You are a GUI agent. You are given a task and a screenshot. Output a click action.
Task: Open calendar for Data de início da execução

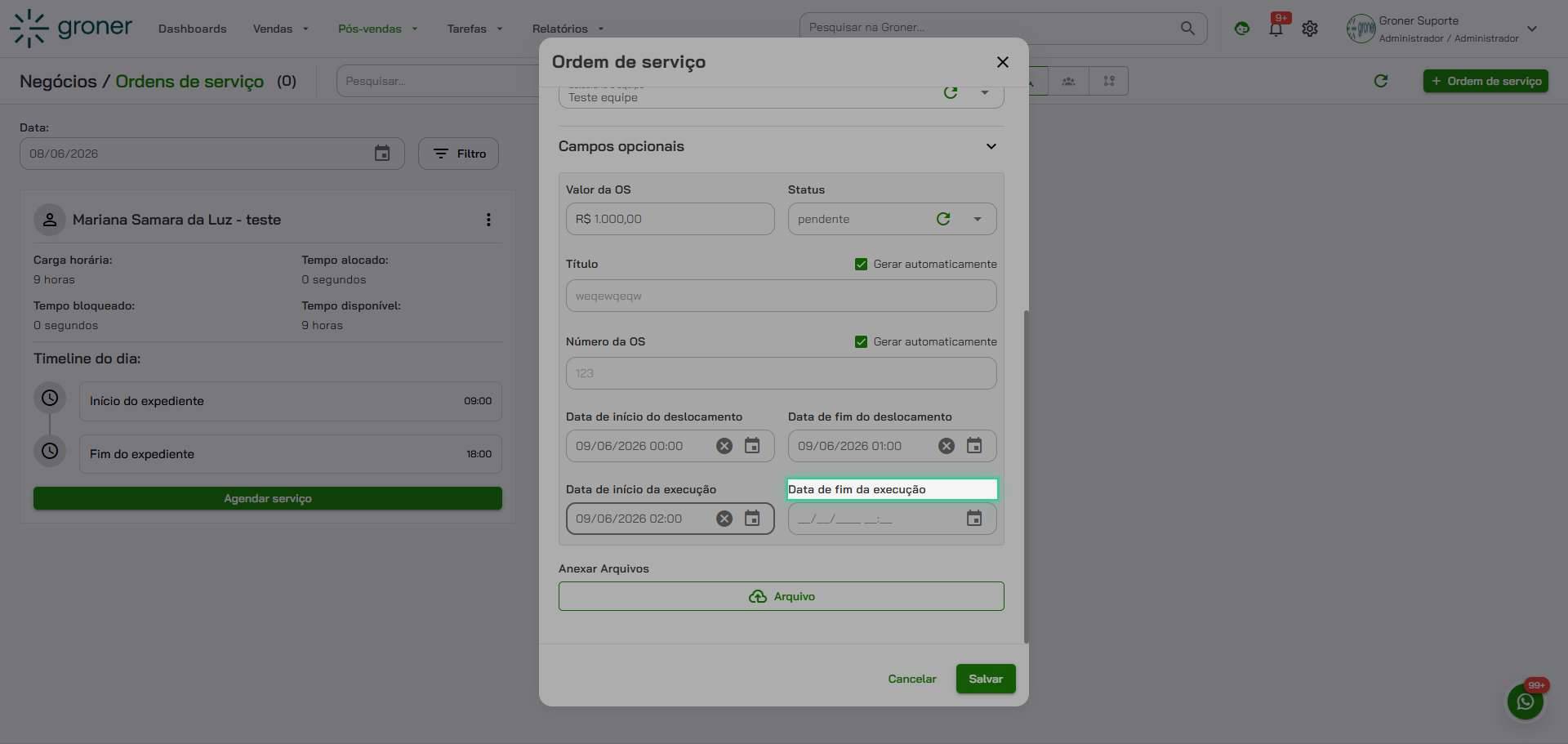(x=752, y=519)
